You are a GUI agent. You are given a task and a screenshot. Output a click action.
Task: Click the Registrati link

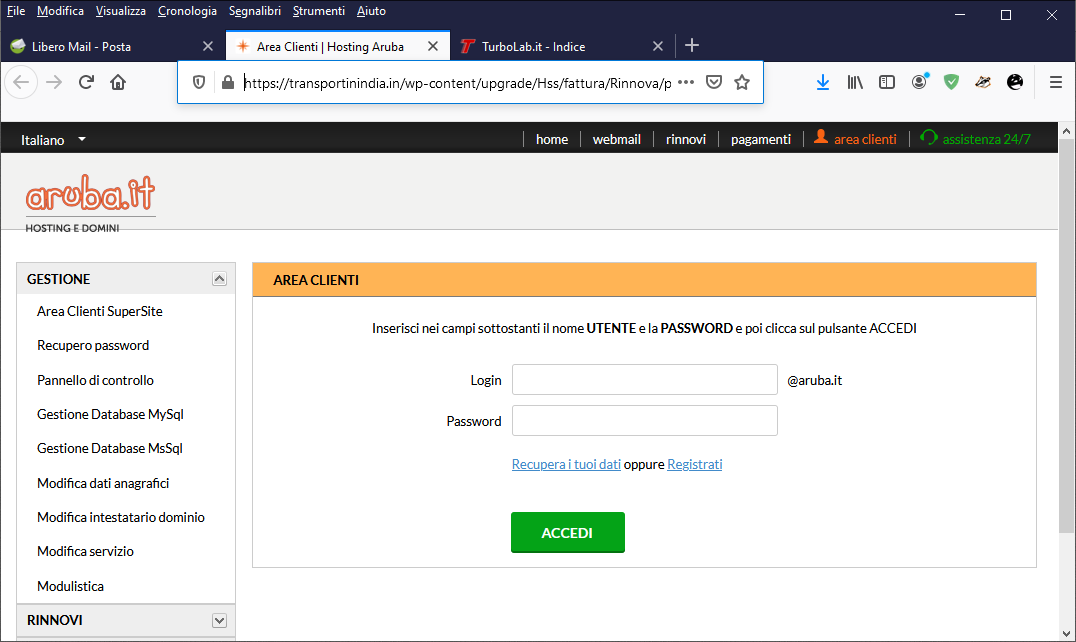point(694,464)
